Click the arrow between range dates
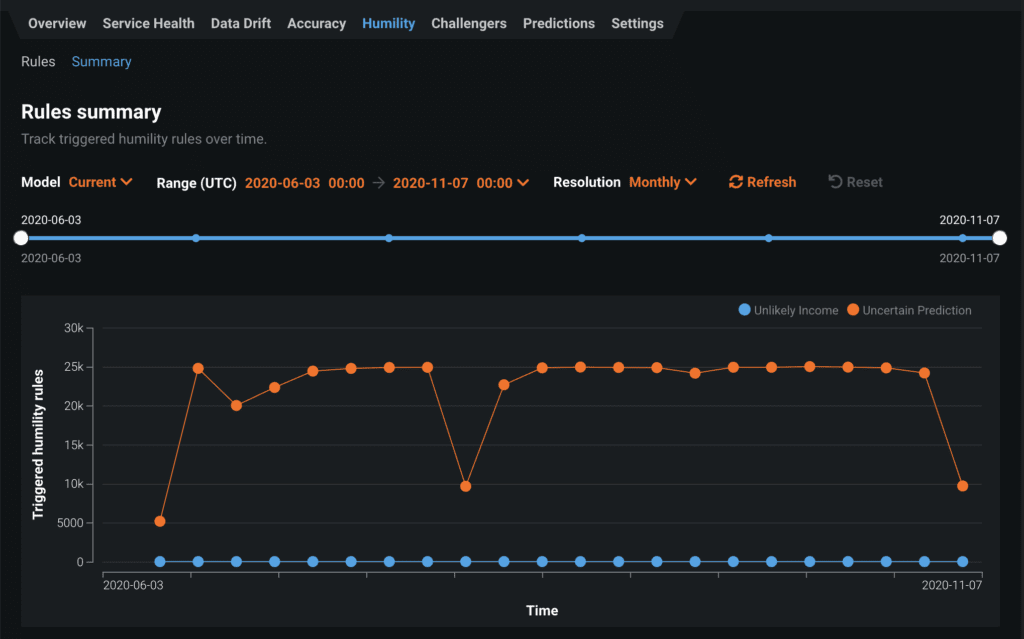This screenshot has width=1024, height=639. point(379,183)
